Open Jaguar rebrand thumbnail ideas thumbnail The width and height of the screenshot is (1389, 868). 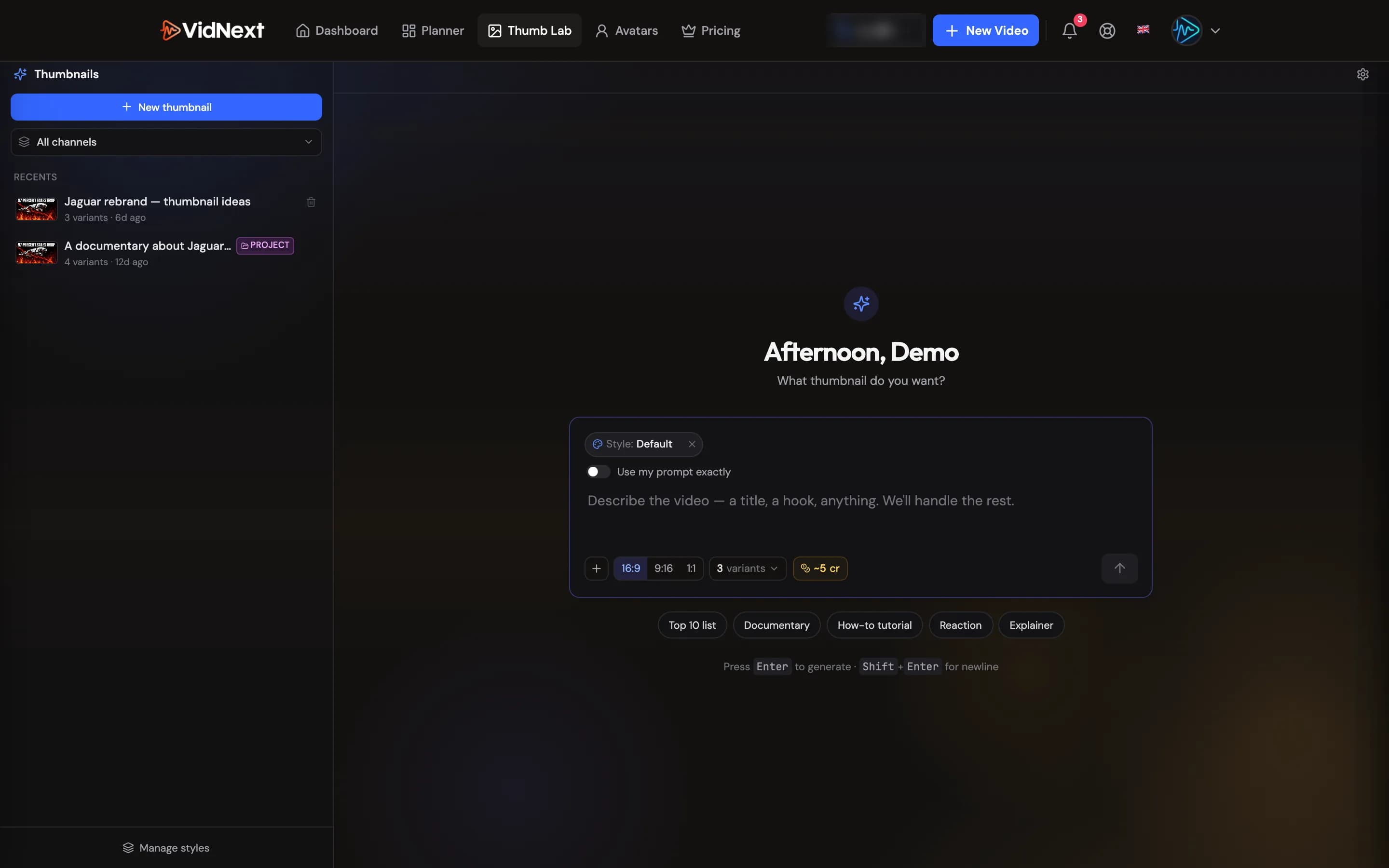pos(37,209)
